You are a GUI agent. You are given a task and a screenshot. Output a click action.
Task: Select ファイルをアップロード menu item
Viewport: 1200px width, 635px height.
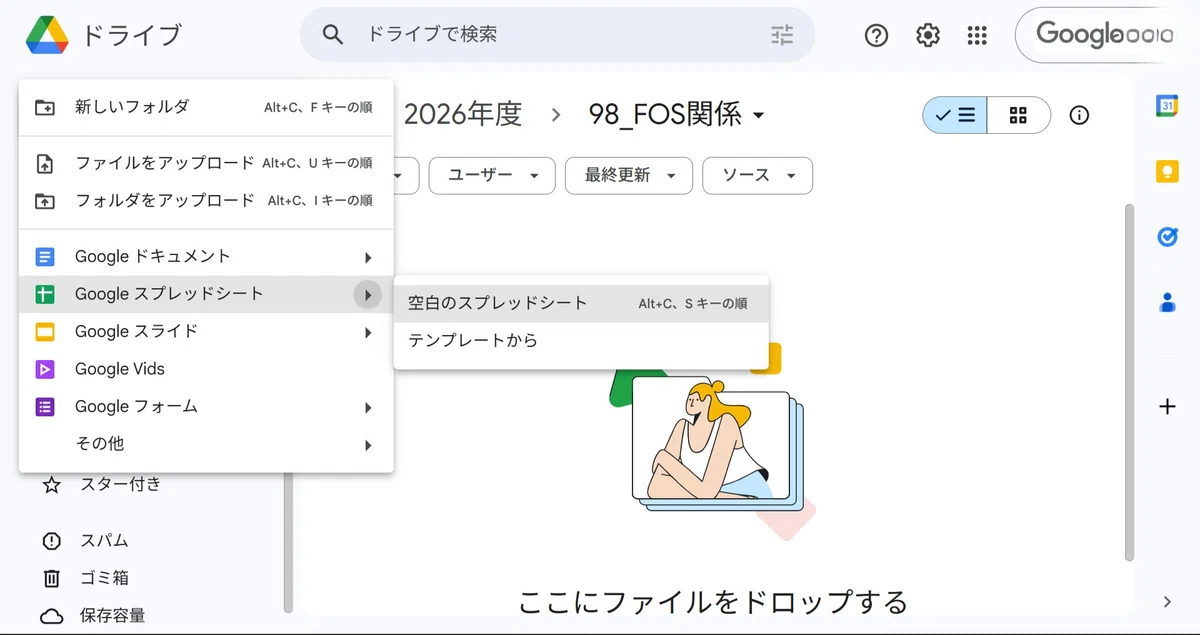pyautogui.click(x=206, y=163)
